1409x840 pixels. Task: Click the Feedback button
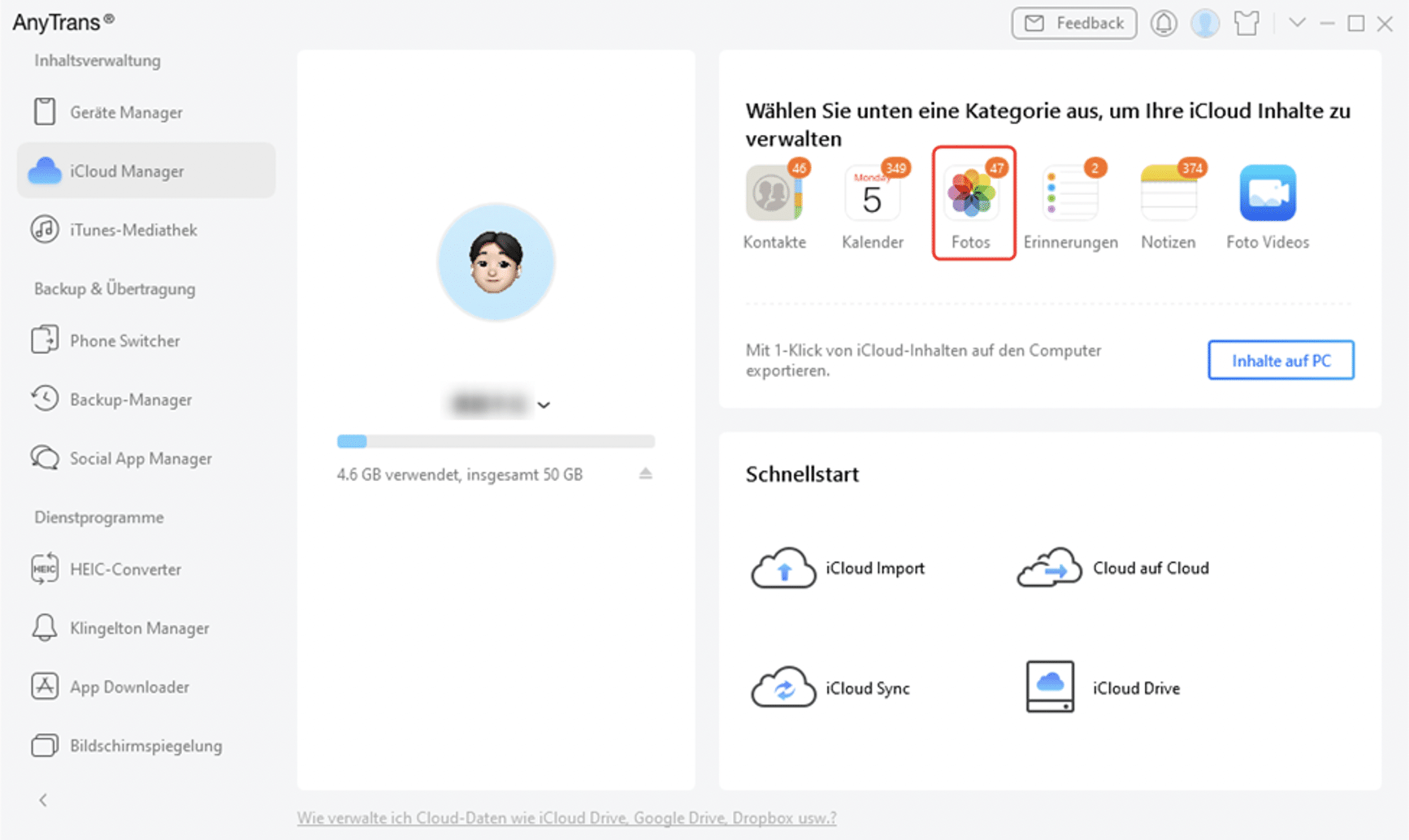[x=1073, y=23]
